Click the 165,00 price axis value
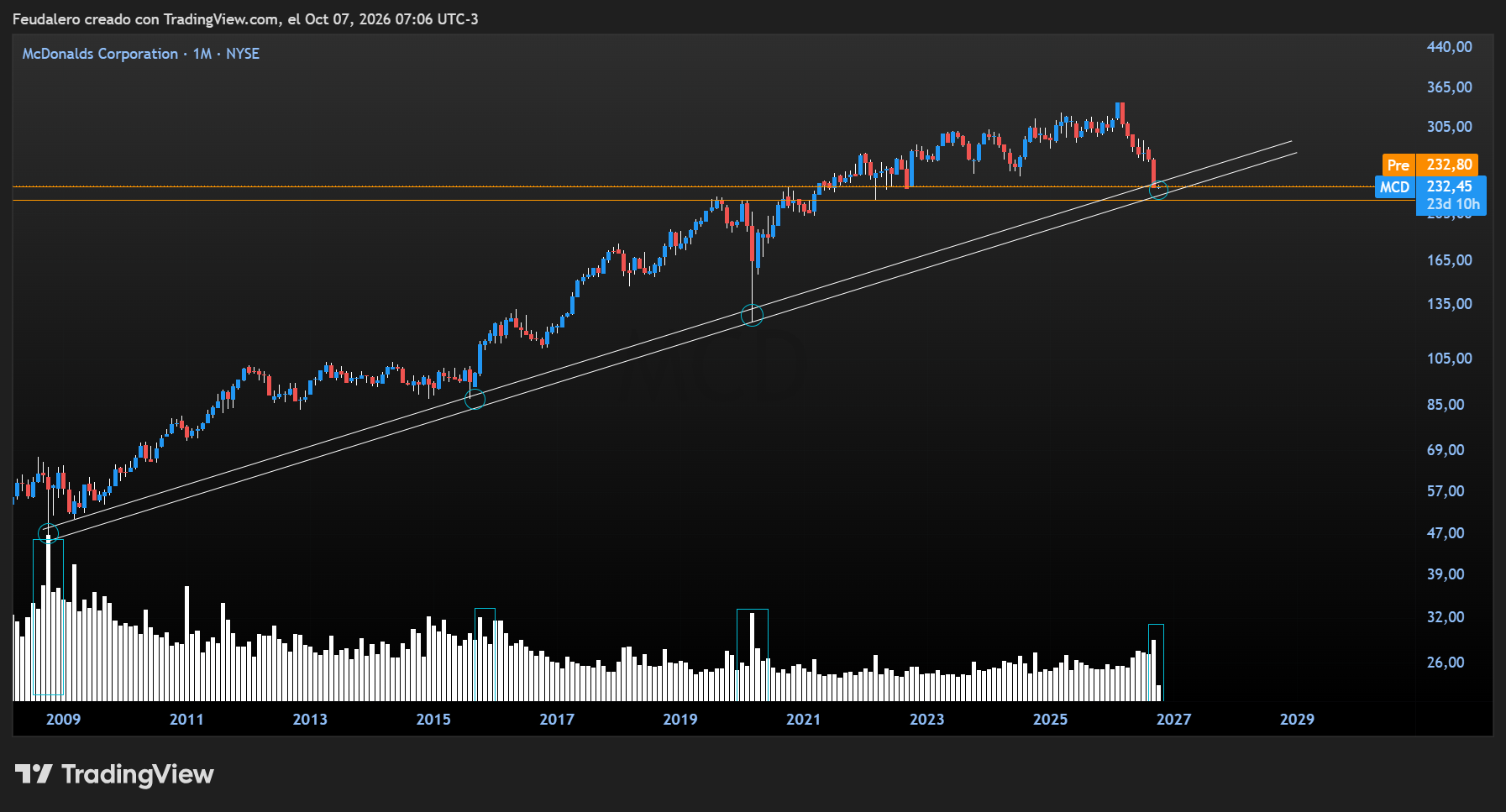1506x812 pixels. [1449, 260]
